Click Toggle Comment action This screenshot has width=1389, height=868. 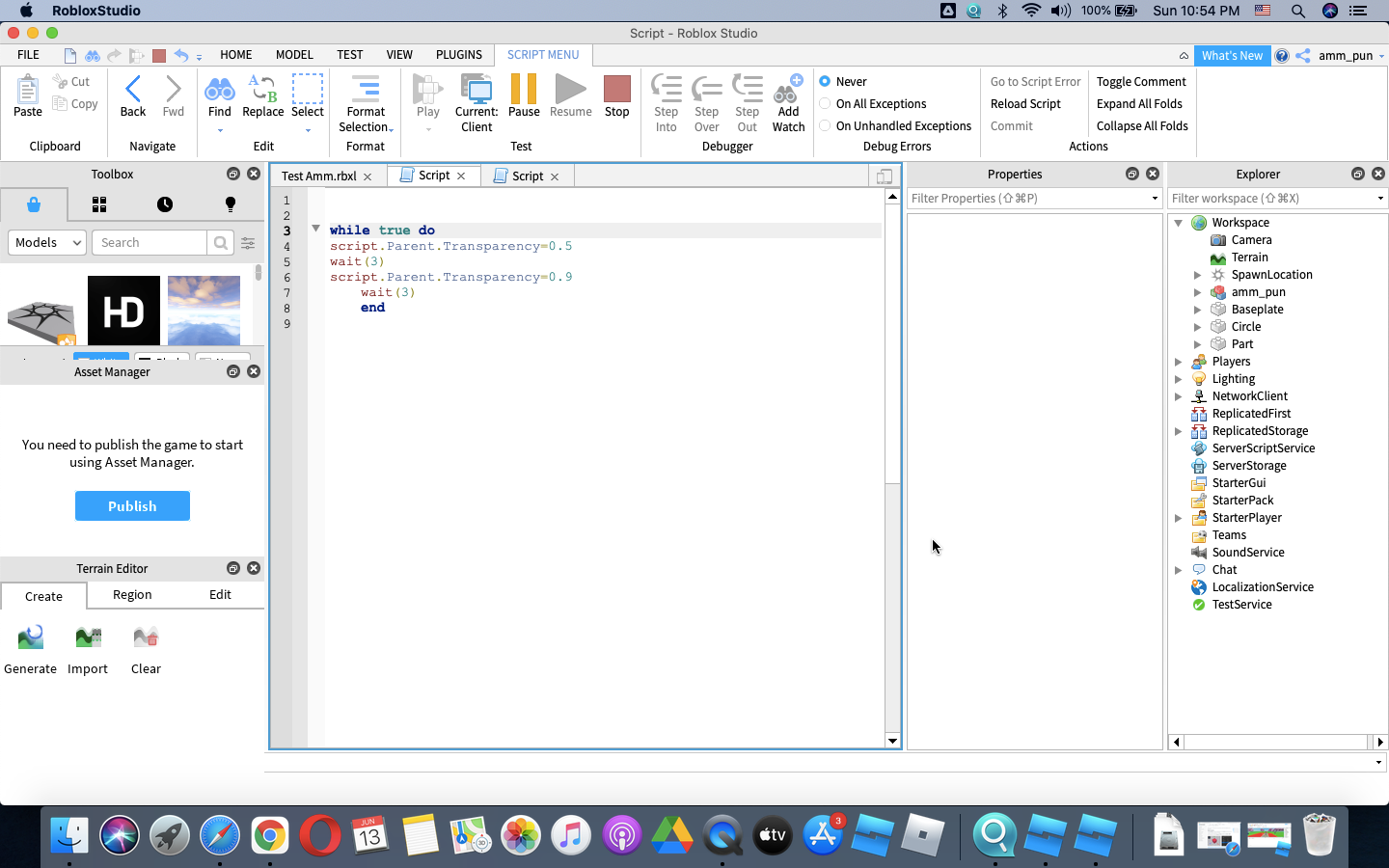click(1141, 82)
